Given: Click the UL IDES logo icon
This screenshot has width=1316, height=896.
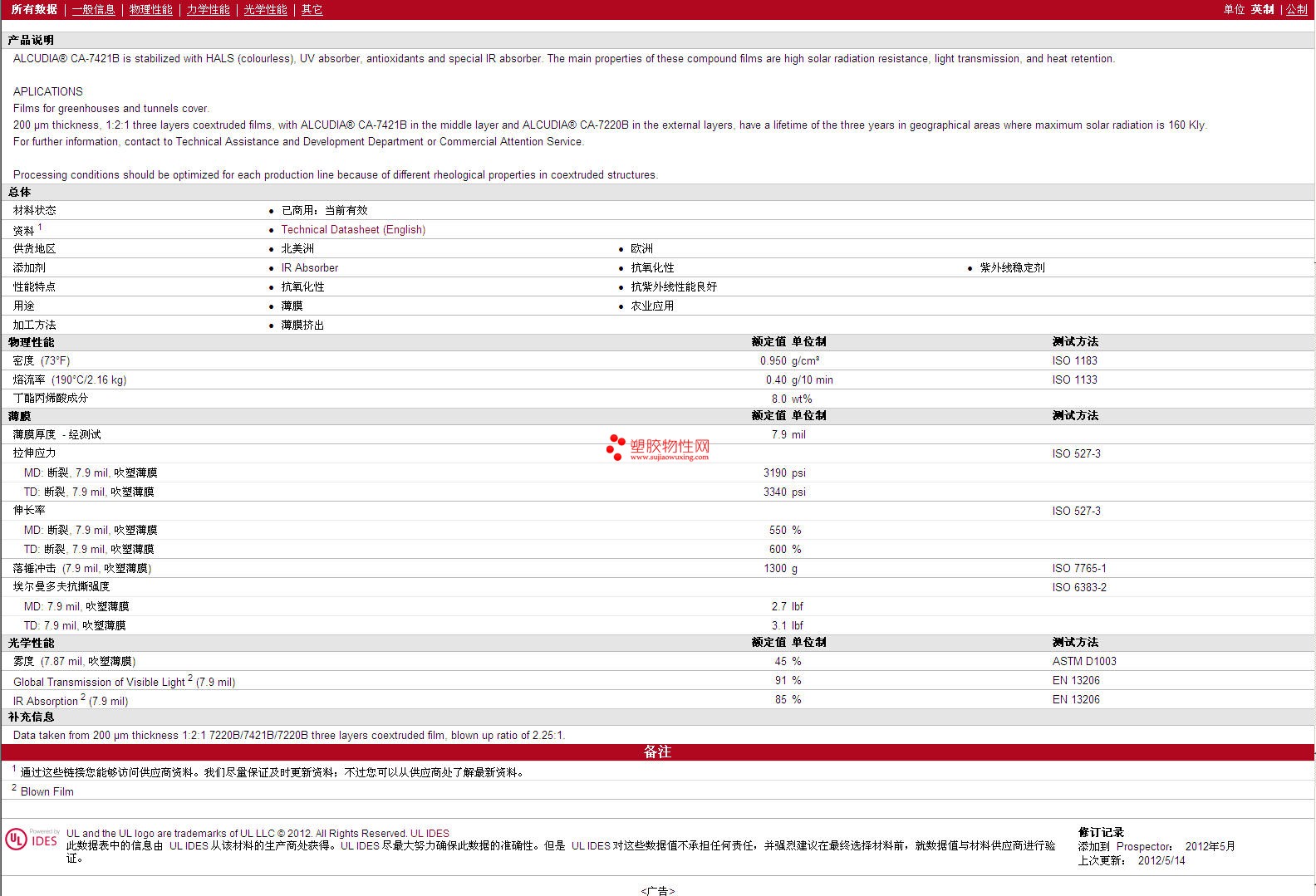Looking at the screenshot, I should point(32,840).
